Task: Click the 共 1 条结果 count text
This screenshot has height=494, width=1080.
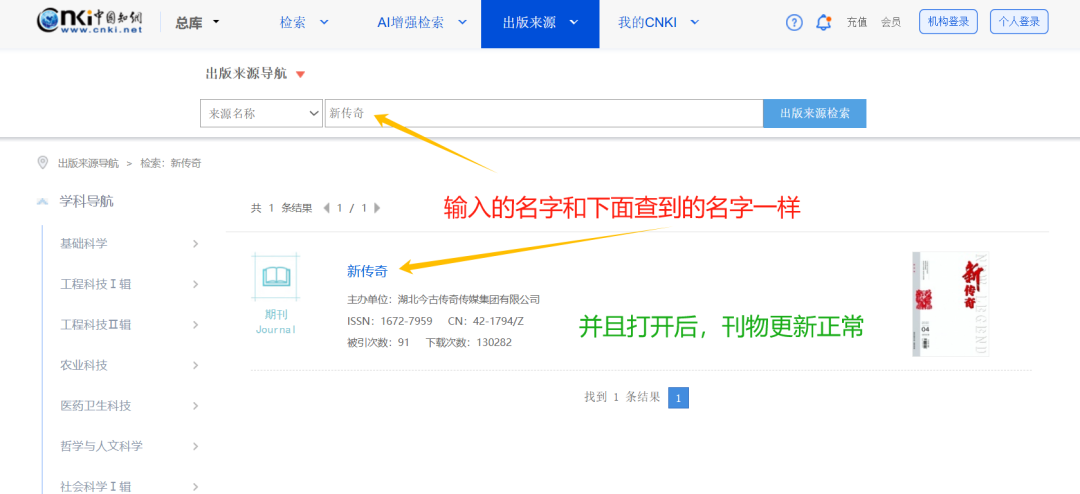Action: [x=281, y=207]
